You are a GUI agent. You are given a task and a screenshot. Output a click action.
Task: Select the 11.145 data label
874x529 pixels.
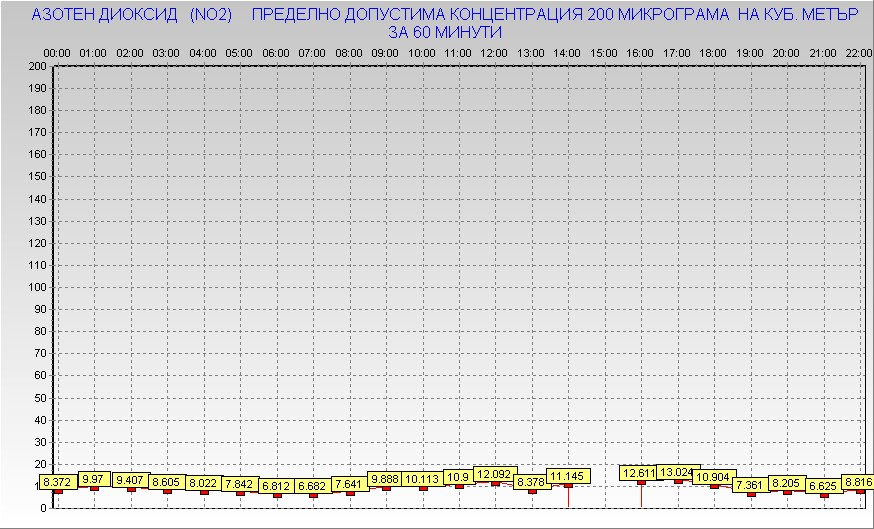pos(568,476)
